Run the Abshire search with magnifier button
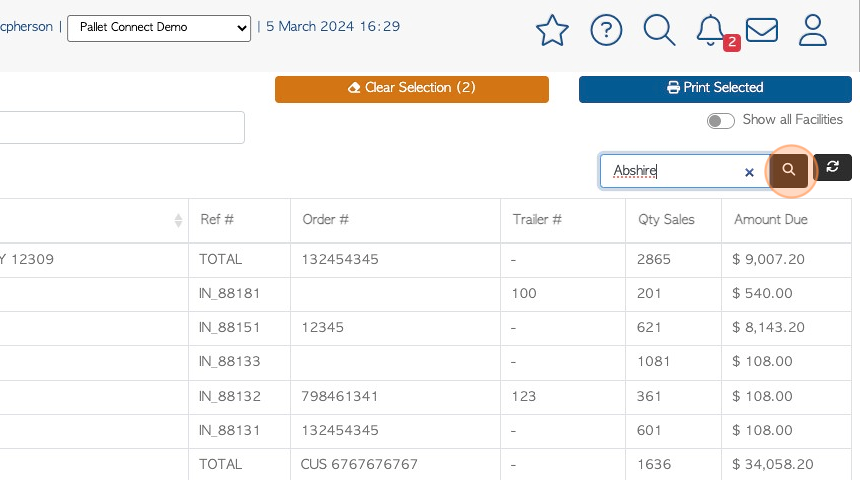The height and width of the screenshot is (480, 860). [789, 170]
